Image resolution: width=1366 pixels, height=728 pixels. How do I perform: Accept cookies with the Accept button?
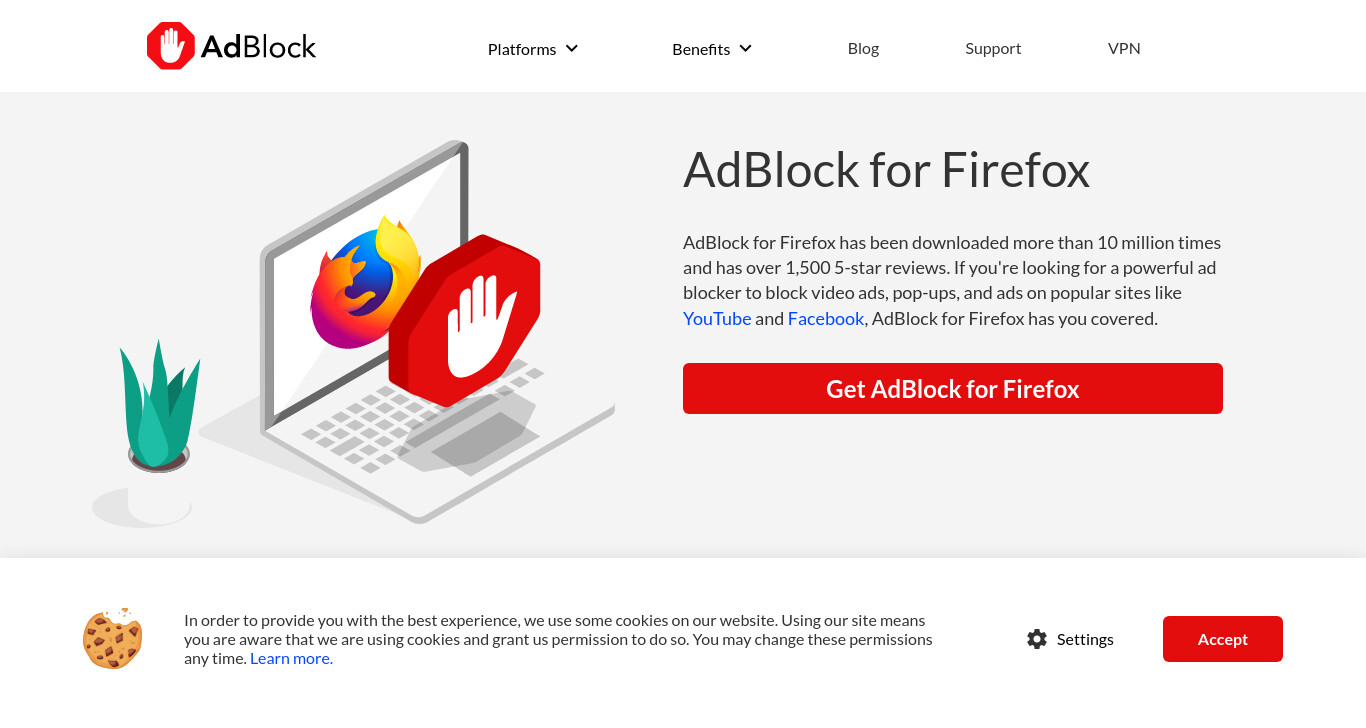(1223, 639)
